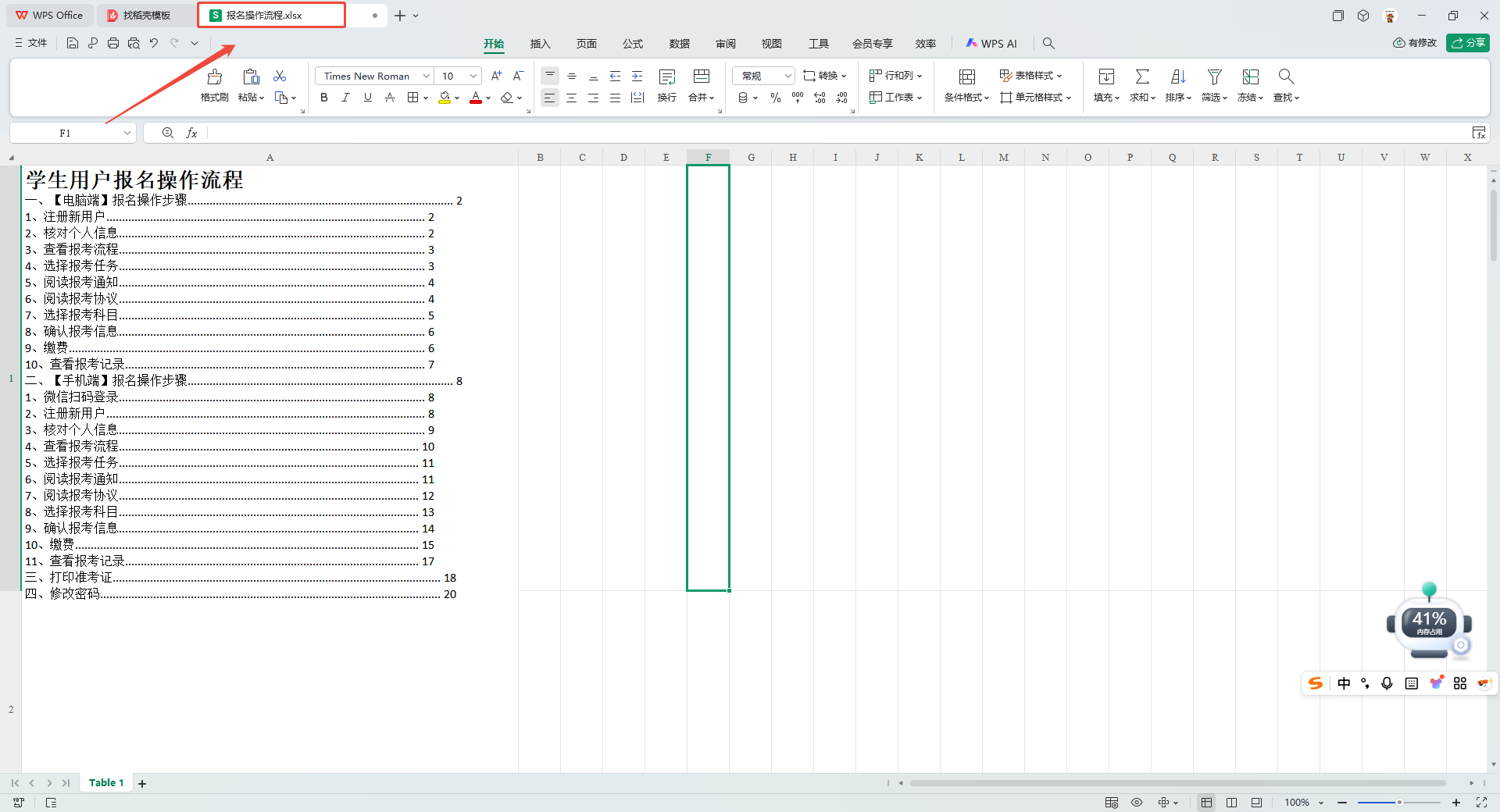This screenshot has width=1500, height=812.
Task: Click the 有修改 status button
Action: (x=1415, y=43)
